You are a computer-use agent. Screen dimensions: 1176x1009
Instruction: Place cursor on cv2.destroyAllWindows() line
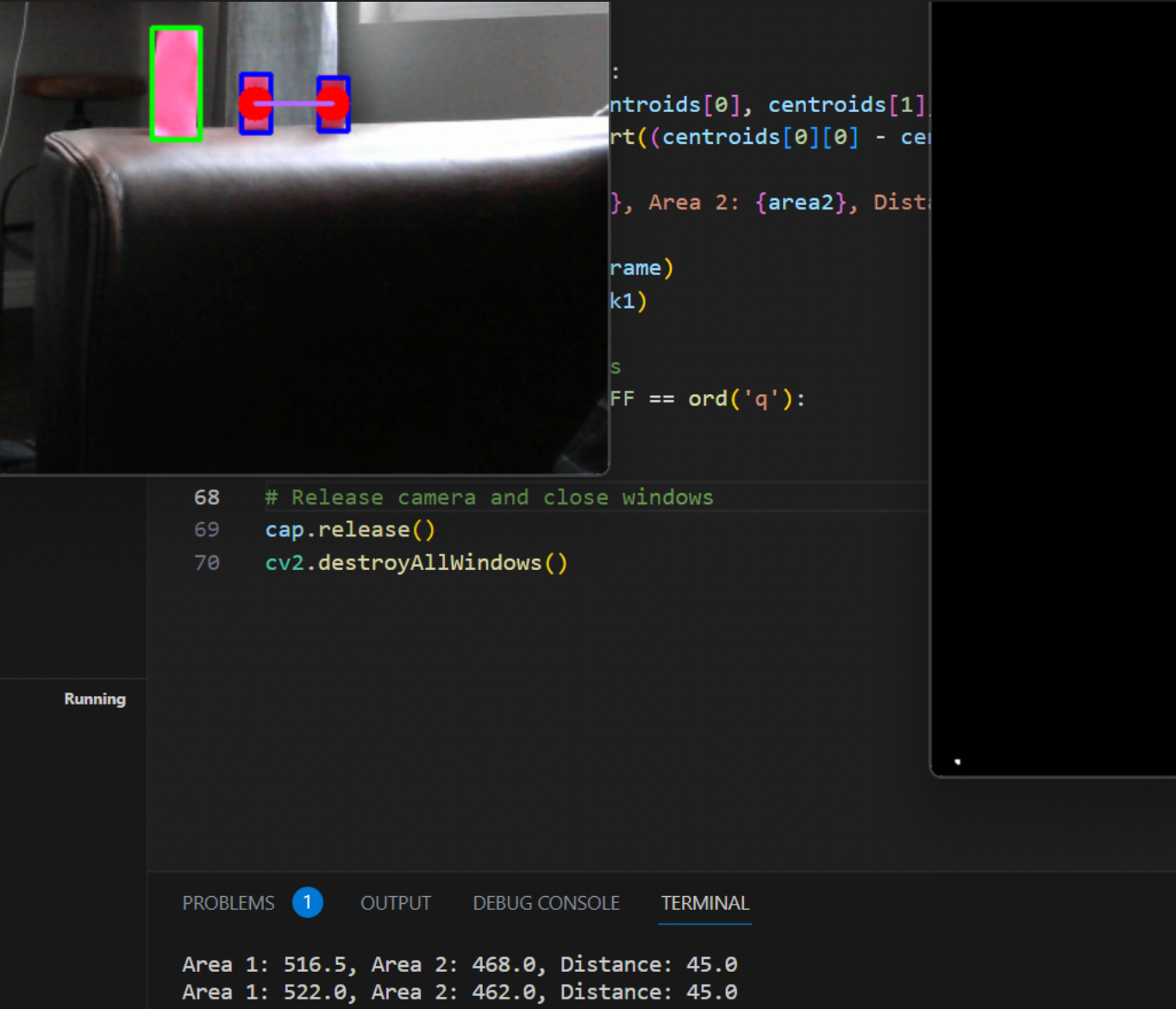click(x=416, y=563)
